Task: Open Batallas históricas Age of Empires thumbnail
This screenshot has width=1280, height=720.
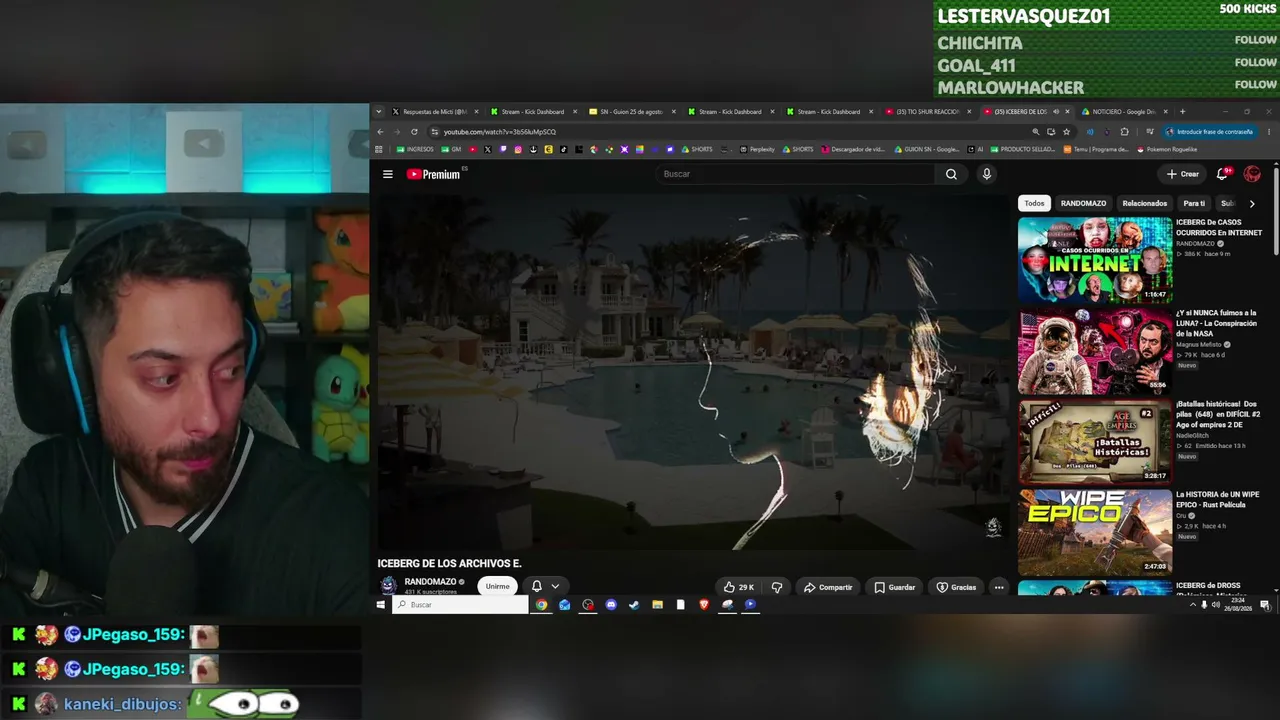Action: [1095, 442]
